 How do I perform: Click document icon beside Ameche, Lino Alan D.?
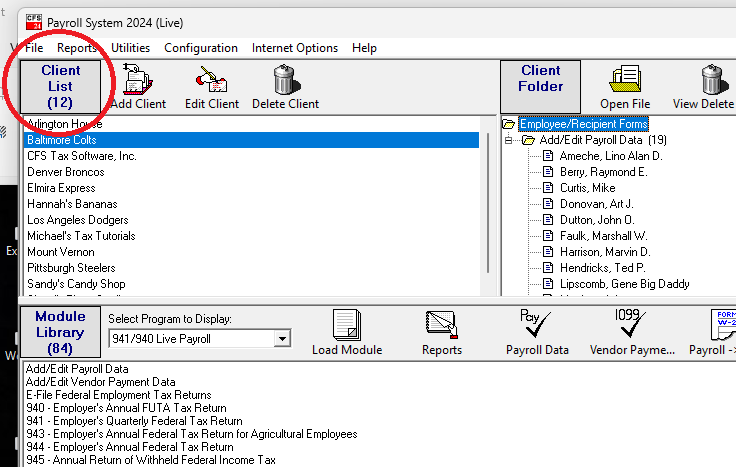click(548, 156)
